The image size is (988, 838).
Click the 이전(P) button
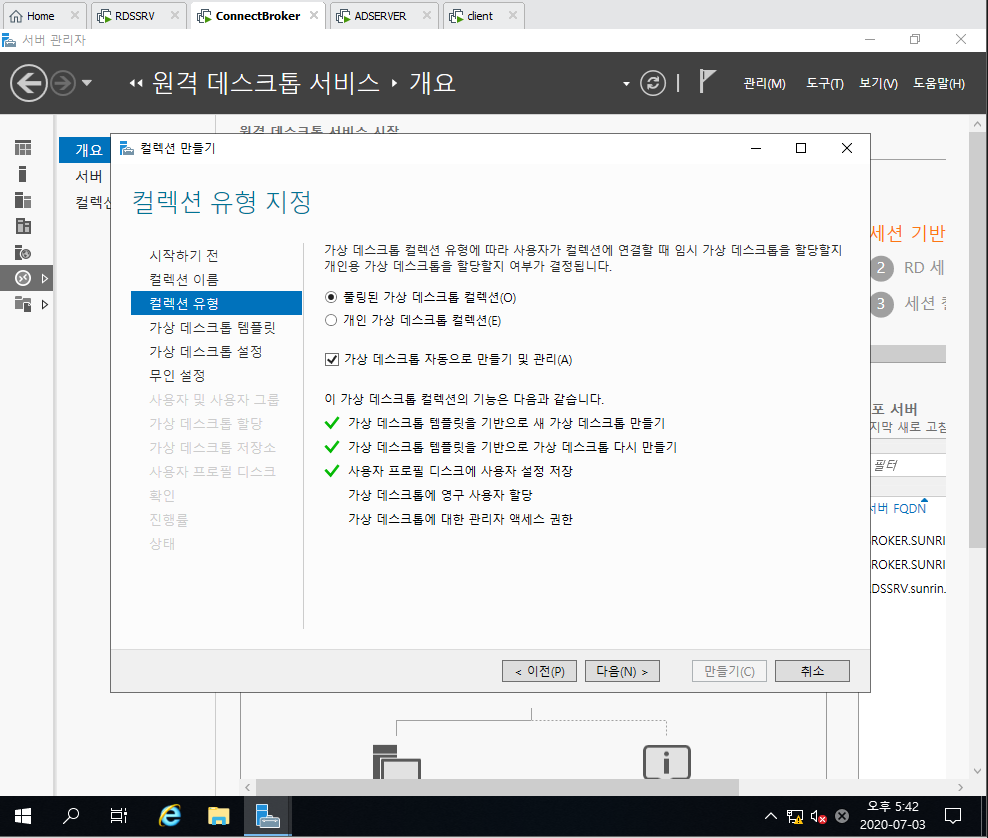coord(539,671)
